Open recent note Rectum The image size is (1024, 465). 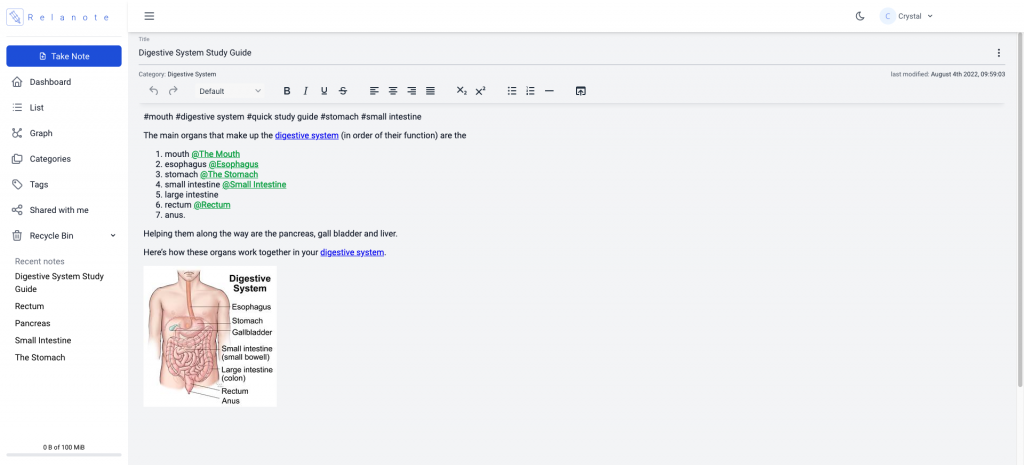29,306
